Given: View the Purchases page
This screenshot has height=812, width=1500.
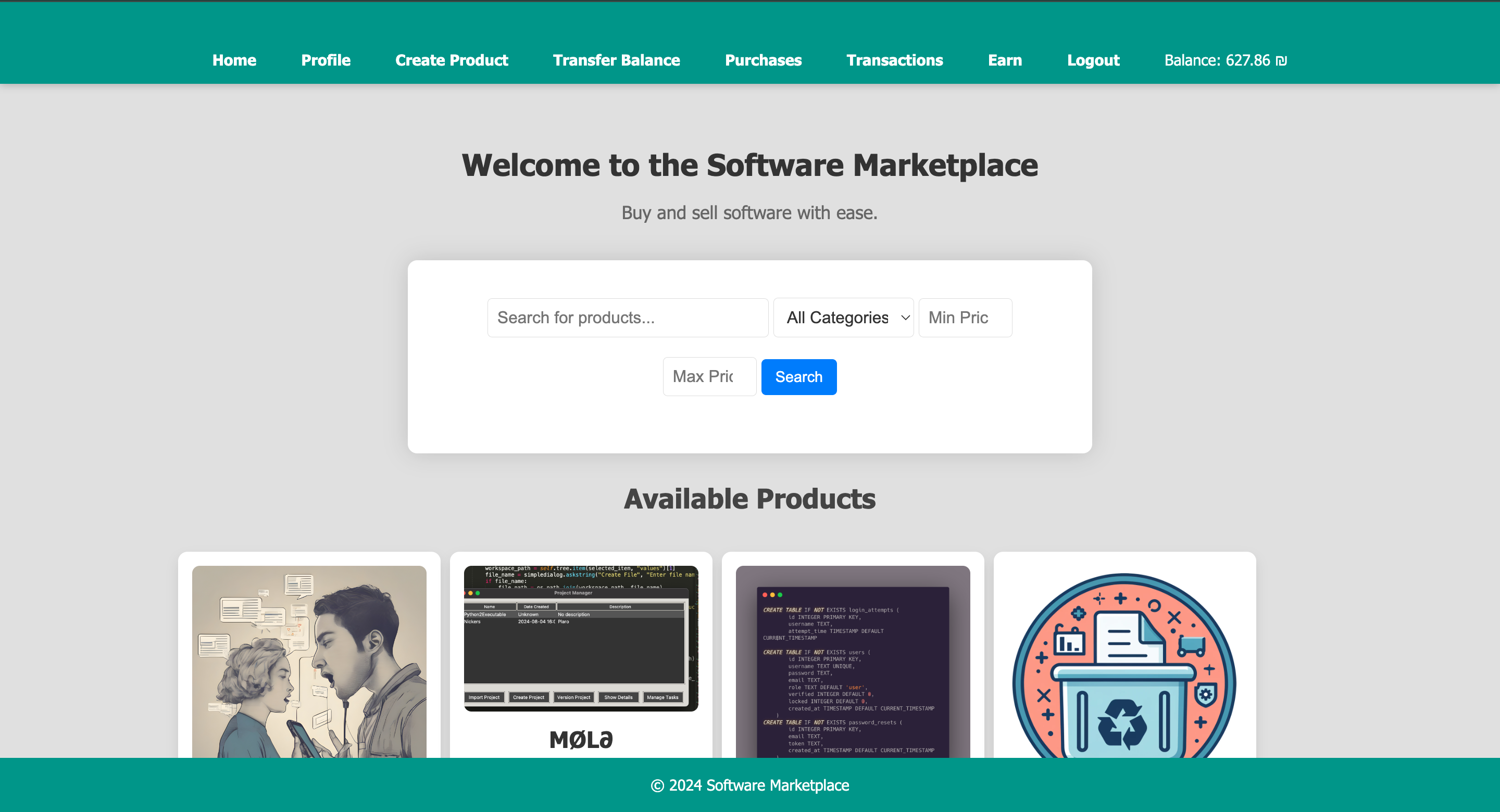Looking at the screenshot, I should click(x=763, y=60).
